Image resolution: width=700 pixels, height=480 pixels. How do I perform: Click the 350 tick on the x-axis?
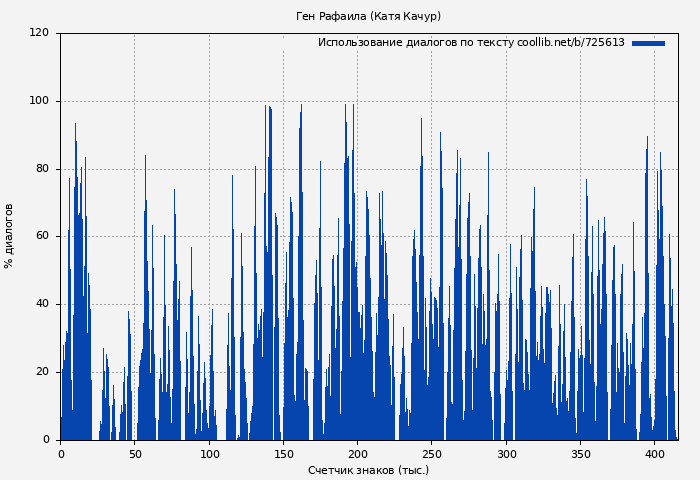pos(580,454)
